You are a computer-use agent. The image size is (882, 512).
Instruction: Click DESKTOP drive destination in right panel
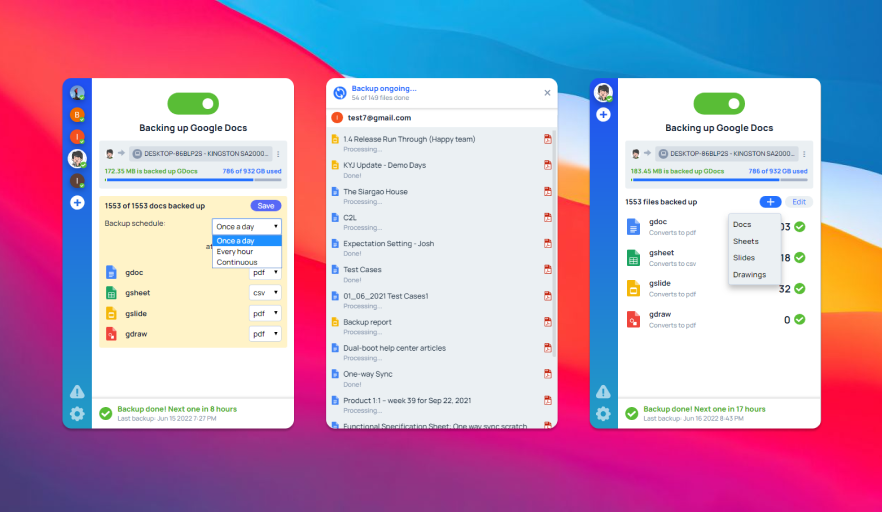click(727, 154)
